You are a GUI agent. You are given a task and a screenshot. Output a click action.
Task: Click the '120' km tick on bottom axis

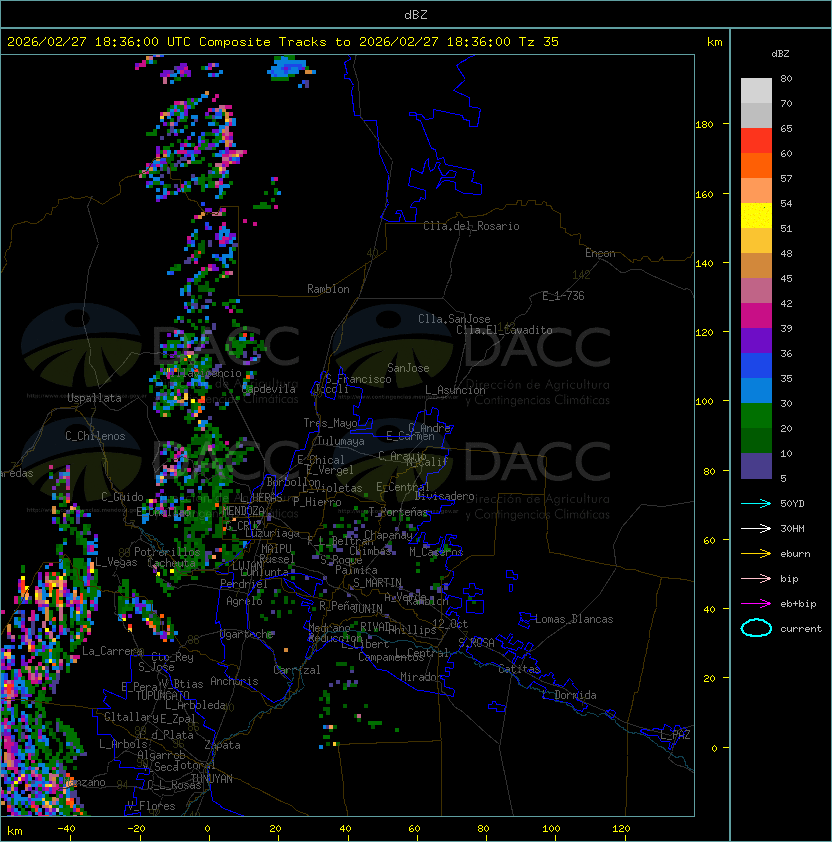(621, 828)
